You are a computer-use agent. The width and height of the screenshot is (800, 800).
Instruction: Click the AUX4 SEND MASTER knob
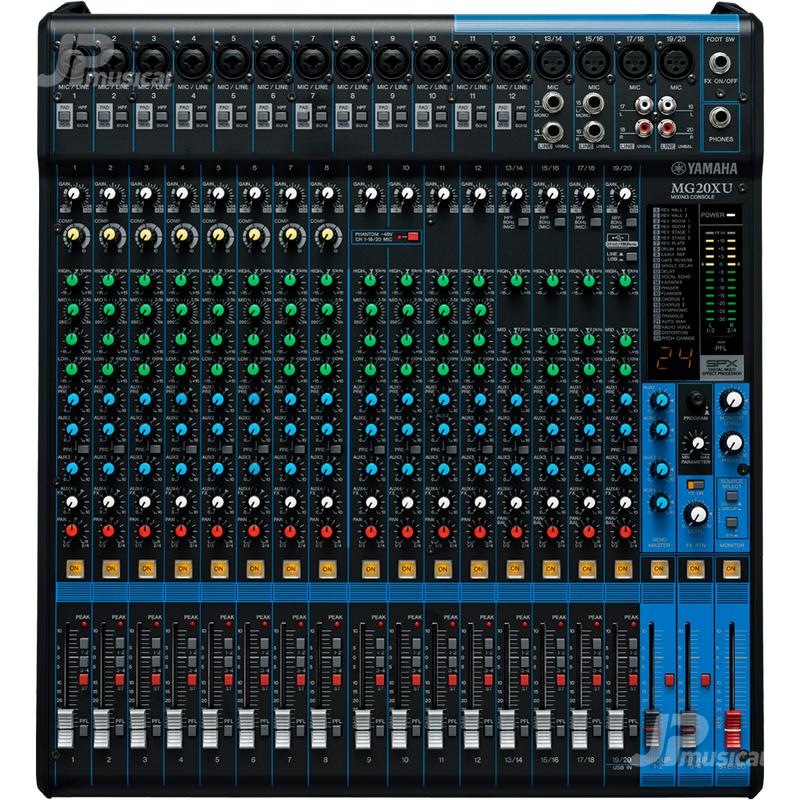point(661,504)
